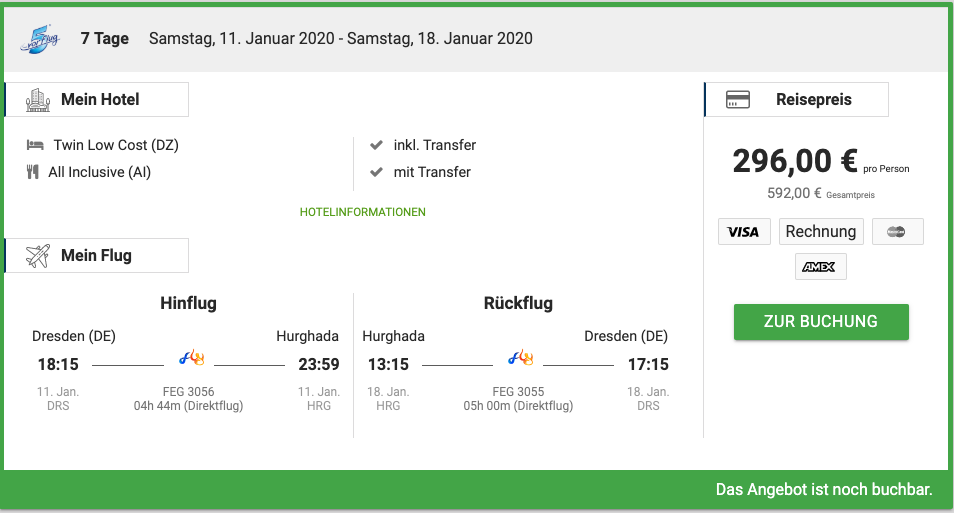The width and height of the screenshot is (954, 513).
Task: Select the VISA payment option
Action: (744, 232)
